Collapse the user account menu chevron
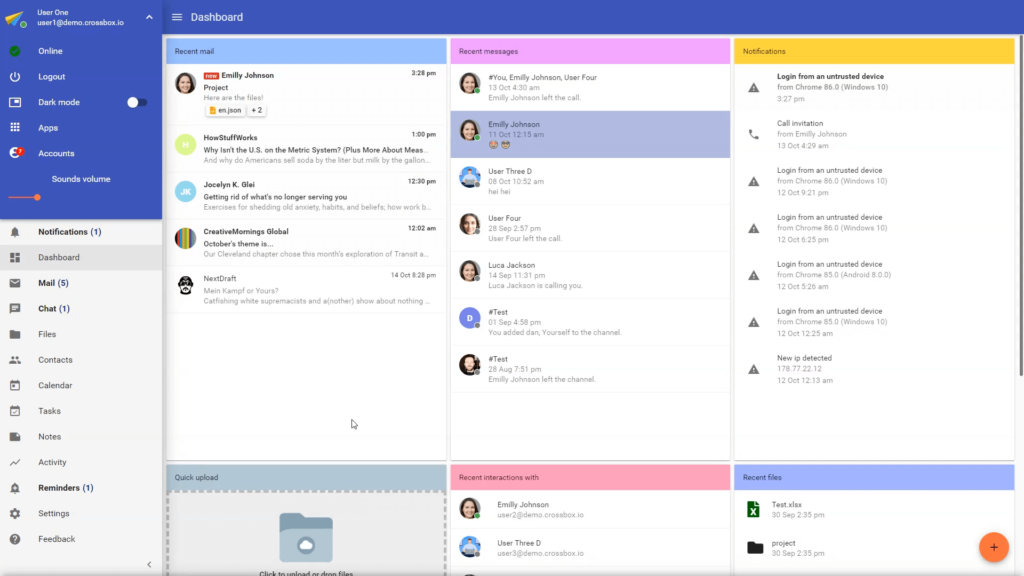 coord(149,17)
